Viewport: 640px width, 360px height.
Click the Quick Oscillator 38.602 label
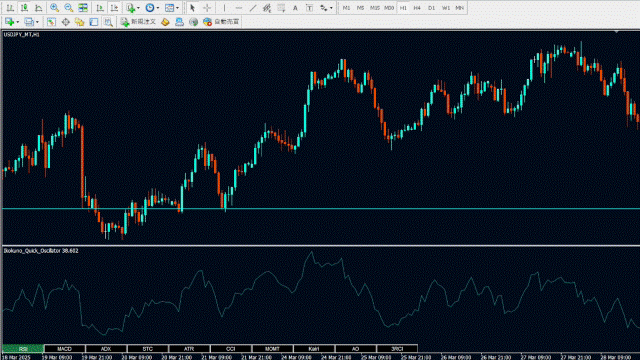41,251
